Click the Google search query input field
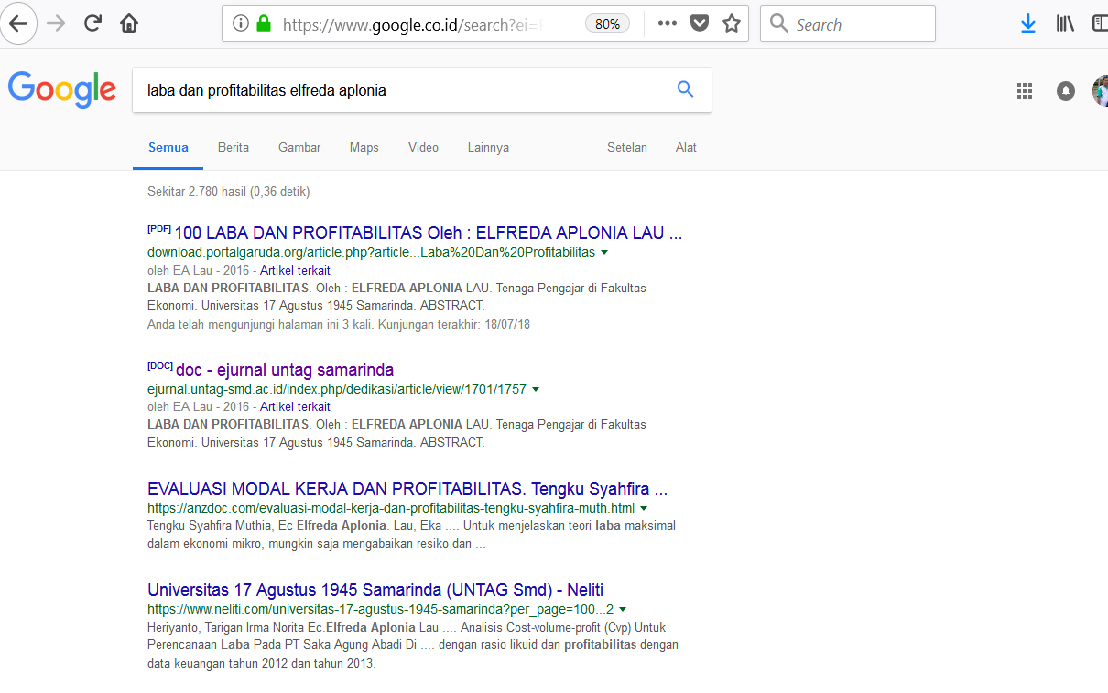This screenshot has width=1108, height=693. coord(400,90)
